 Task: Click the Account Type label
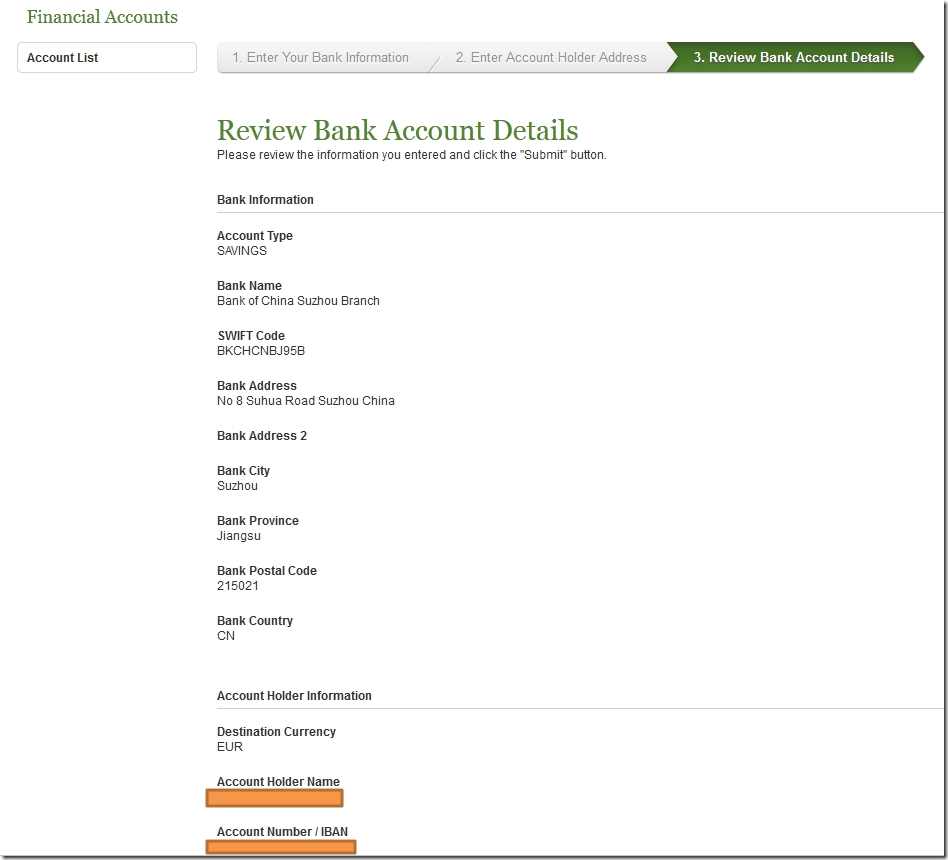coord(255,235)
